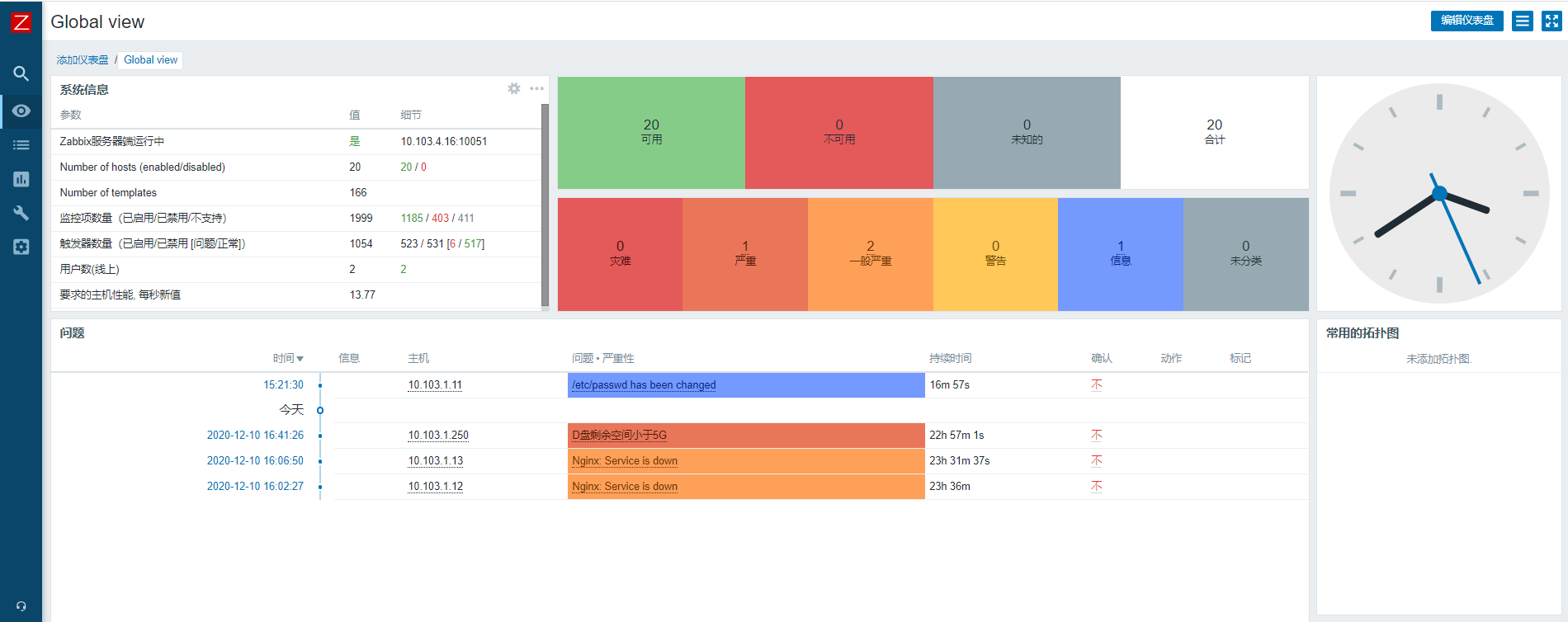
Task: Click the green 20 available hosts tile
Action: click(651, 133)
